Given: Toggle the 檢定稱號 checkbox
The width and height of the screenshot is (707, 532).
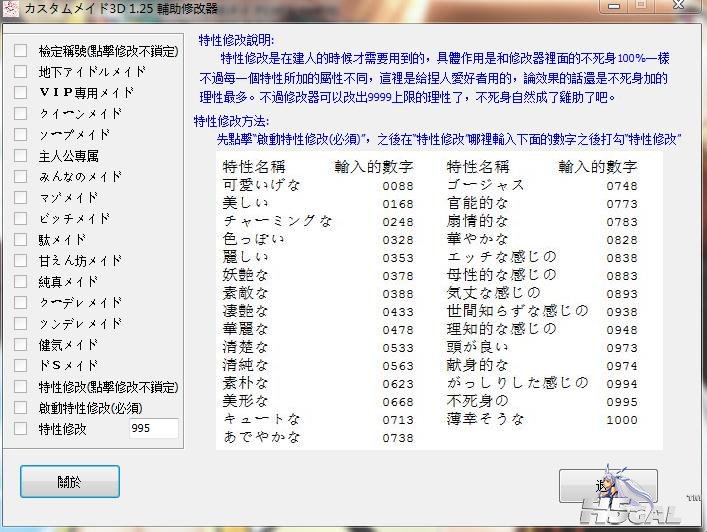Looking at the screenshot, I should (20, 50).
